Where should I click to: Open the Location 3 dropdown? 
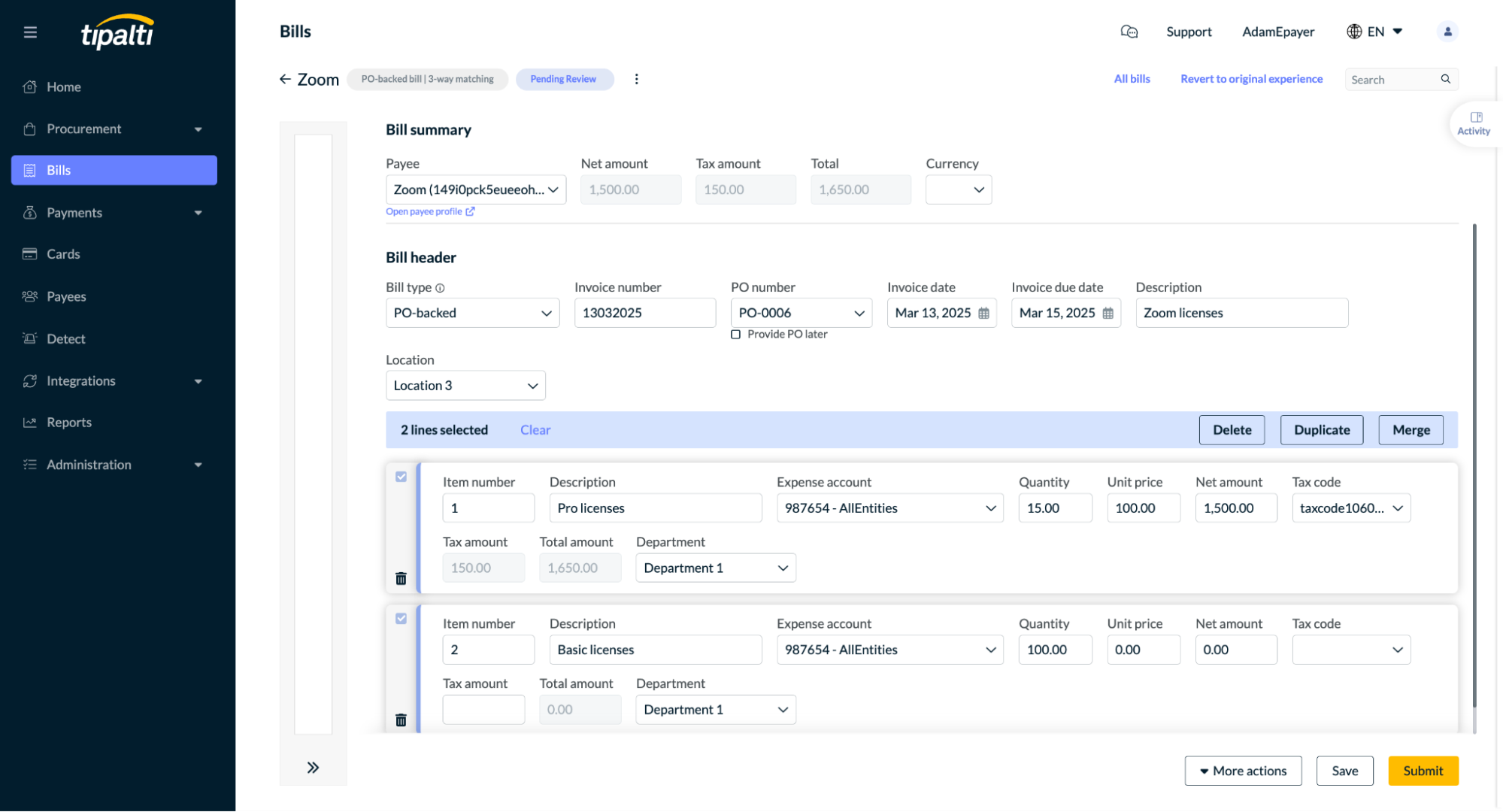[x=465, y=386]
